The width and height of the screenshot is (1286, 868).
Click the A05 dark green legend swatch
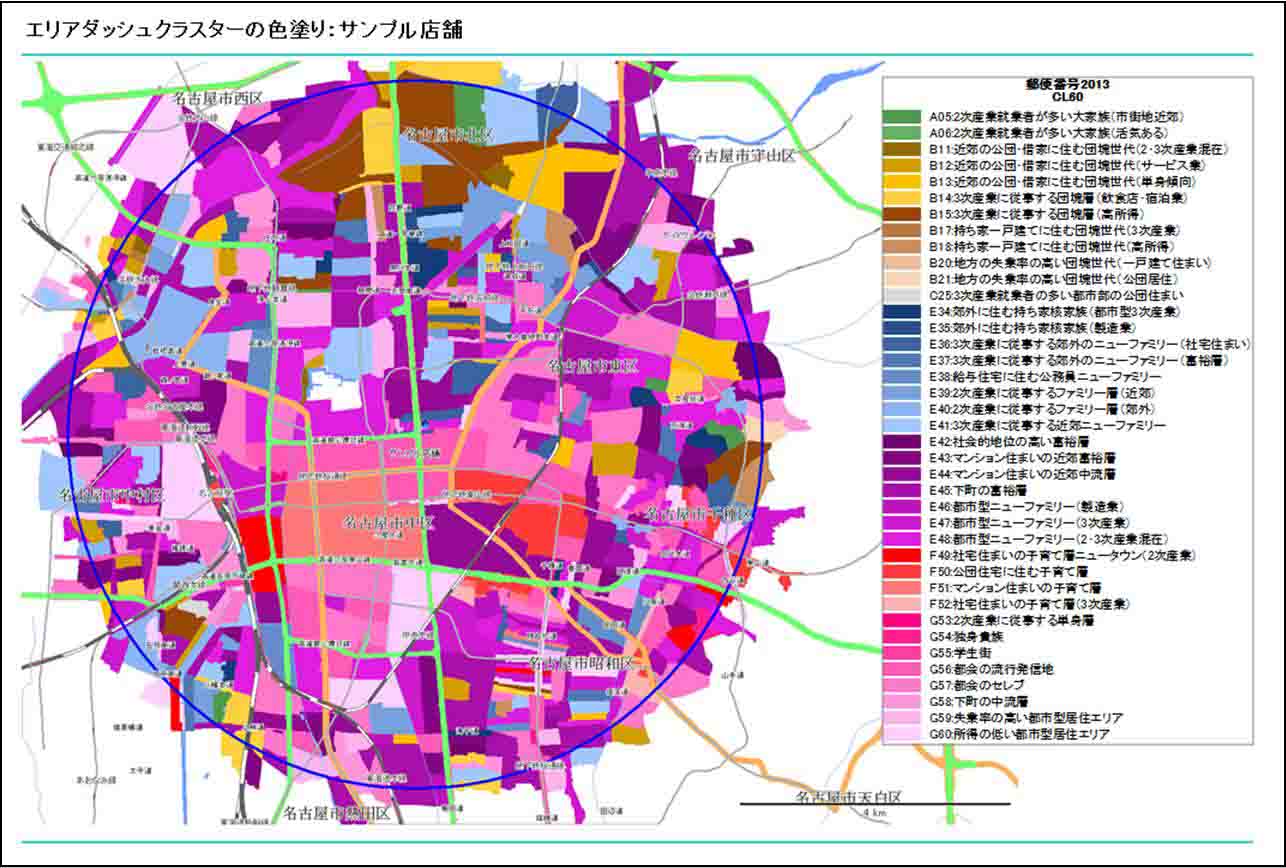(x=901, y=116)
